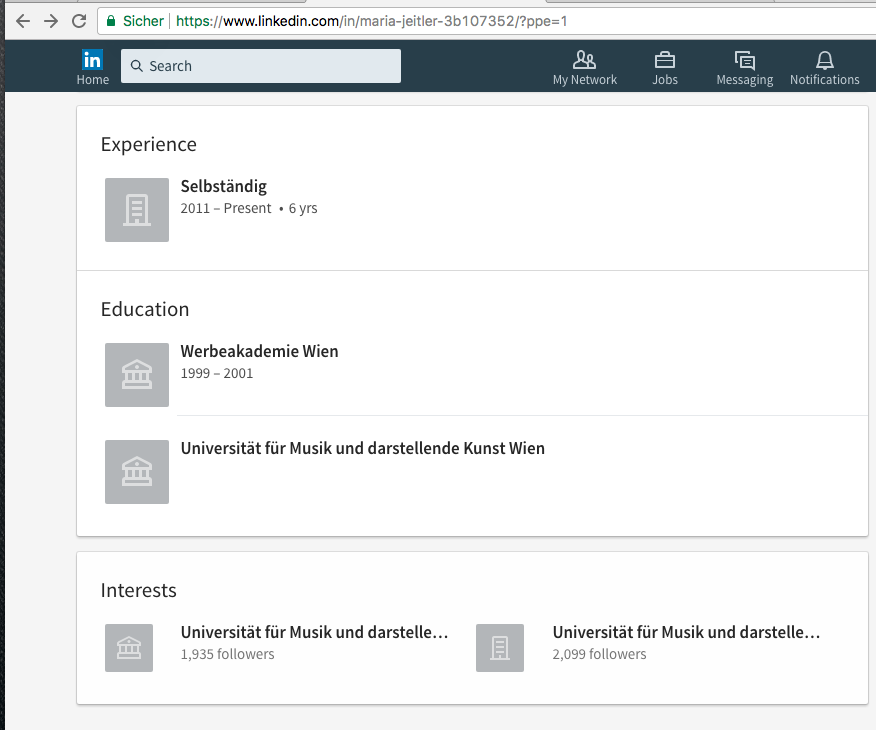Click the '1999 – 2001' date text
The width and height of the screenshot is (876, 730).
(217, 373)
